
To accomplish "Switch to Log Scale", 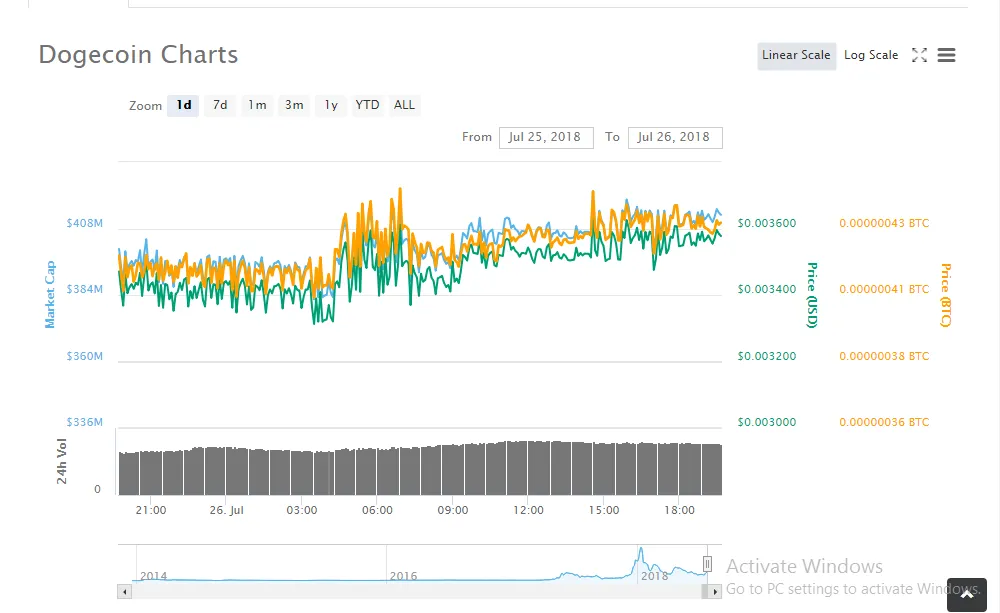I will (x=871, y=55).
